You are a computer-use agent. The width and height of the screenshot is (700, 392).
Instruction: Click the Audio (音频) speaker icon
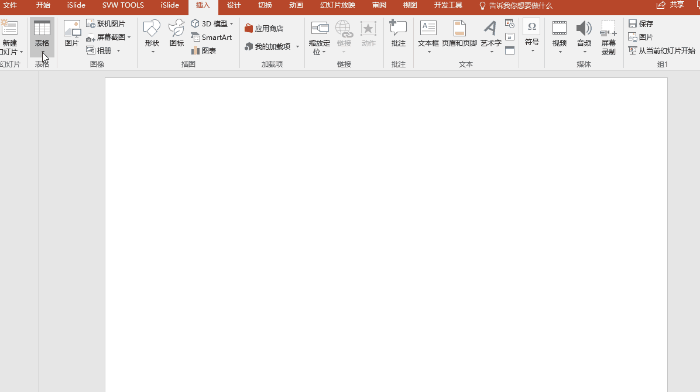point(583,28)
